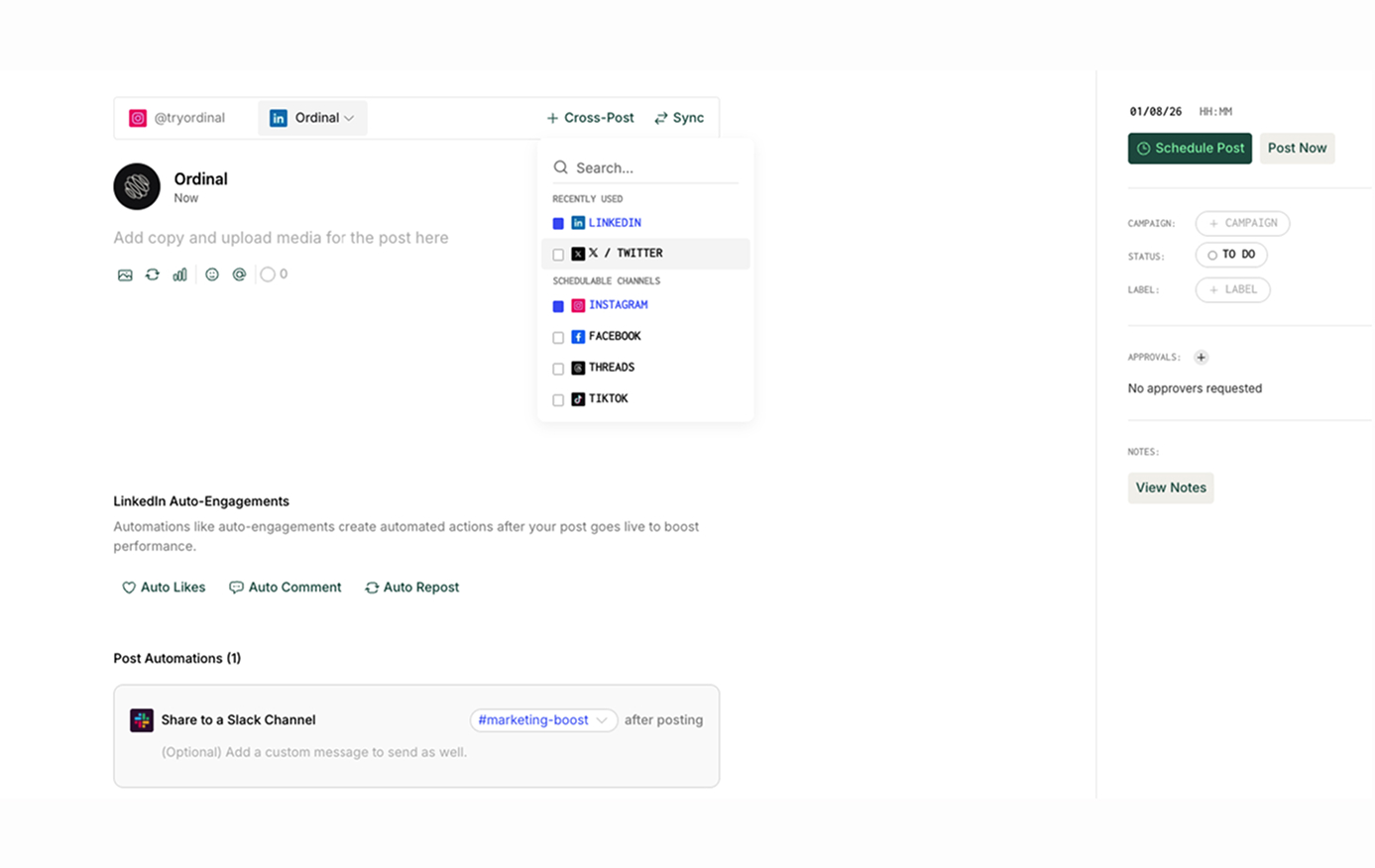Select the LINKEDIN menu entry
This screenshot has width=1375, height=868.
pos(645,223)
